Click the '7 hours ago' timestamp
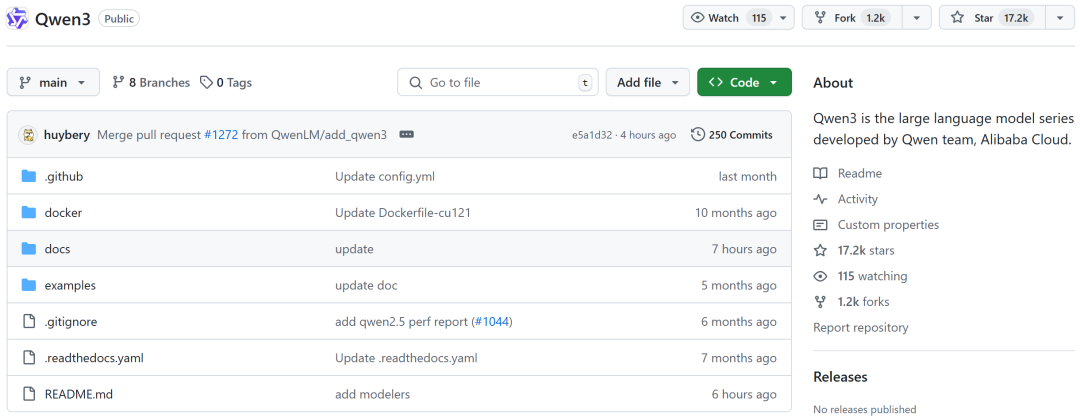 pos(744,249)
